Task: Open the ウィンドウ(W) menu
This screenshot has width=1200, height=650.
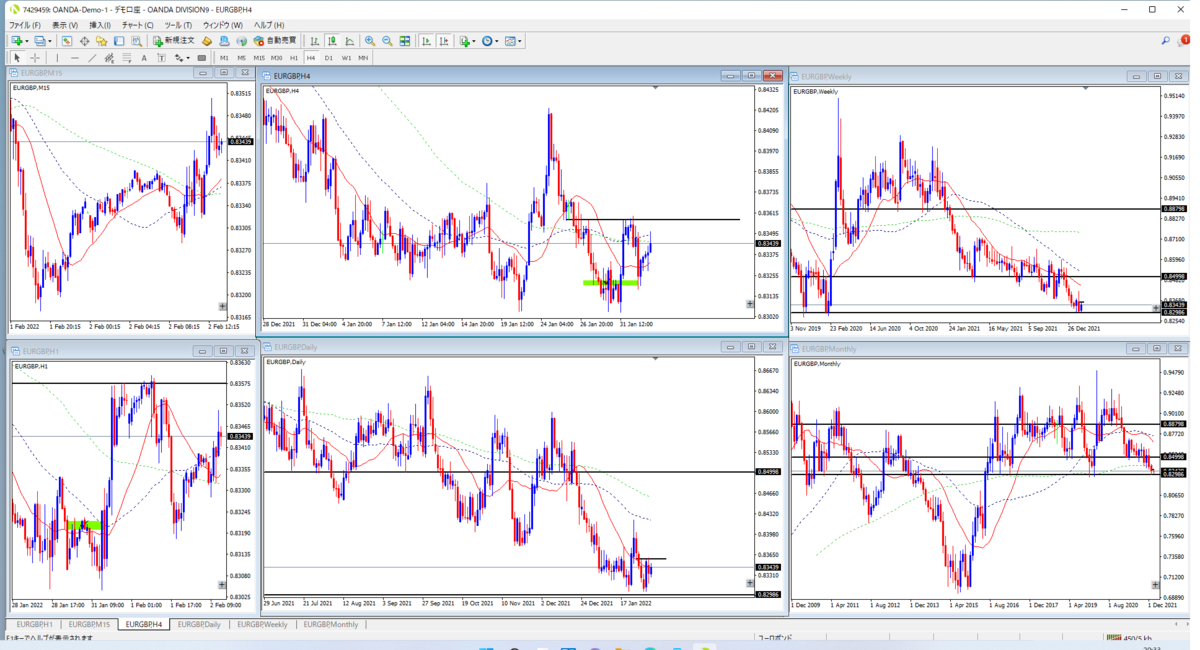Action: pos(222,25)
